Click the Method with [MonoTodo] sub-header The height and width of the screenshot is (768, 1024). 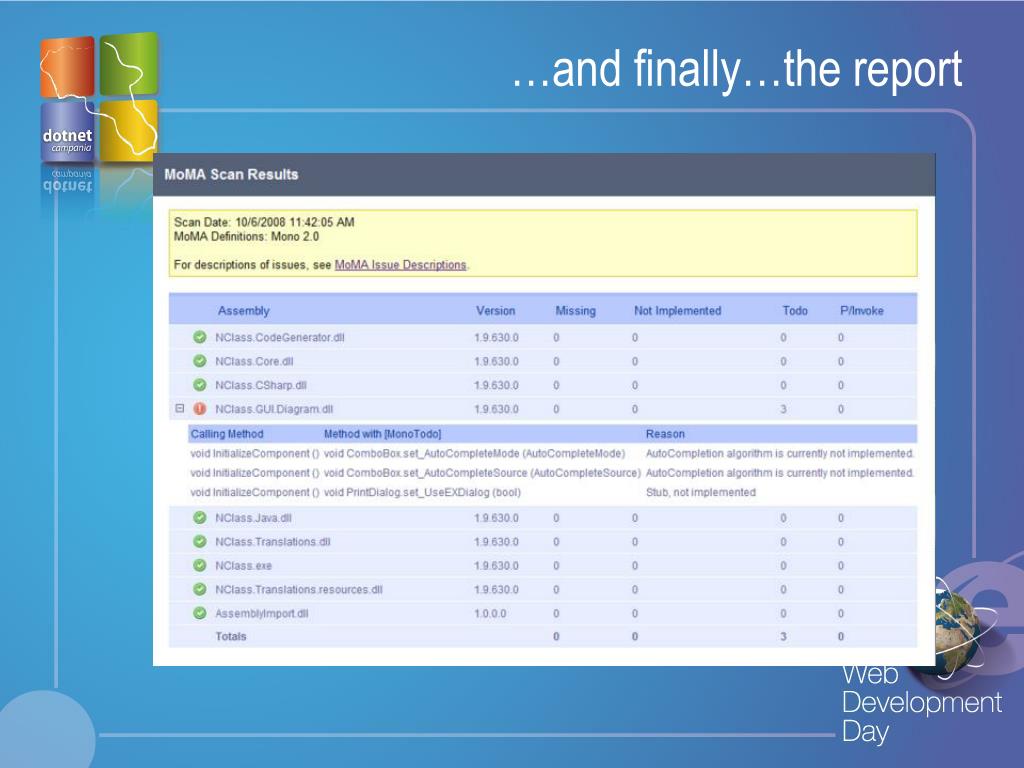(382, 434)
